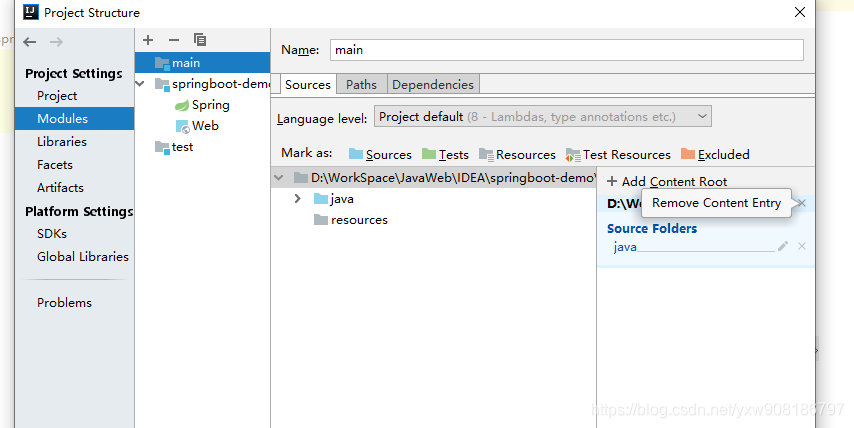The image size is (854, 428).
Task: Open Global Libraries settings
Action: pyautogui.click(x=83, y=256)
